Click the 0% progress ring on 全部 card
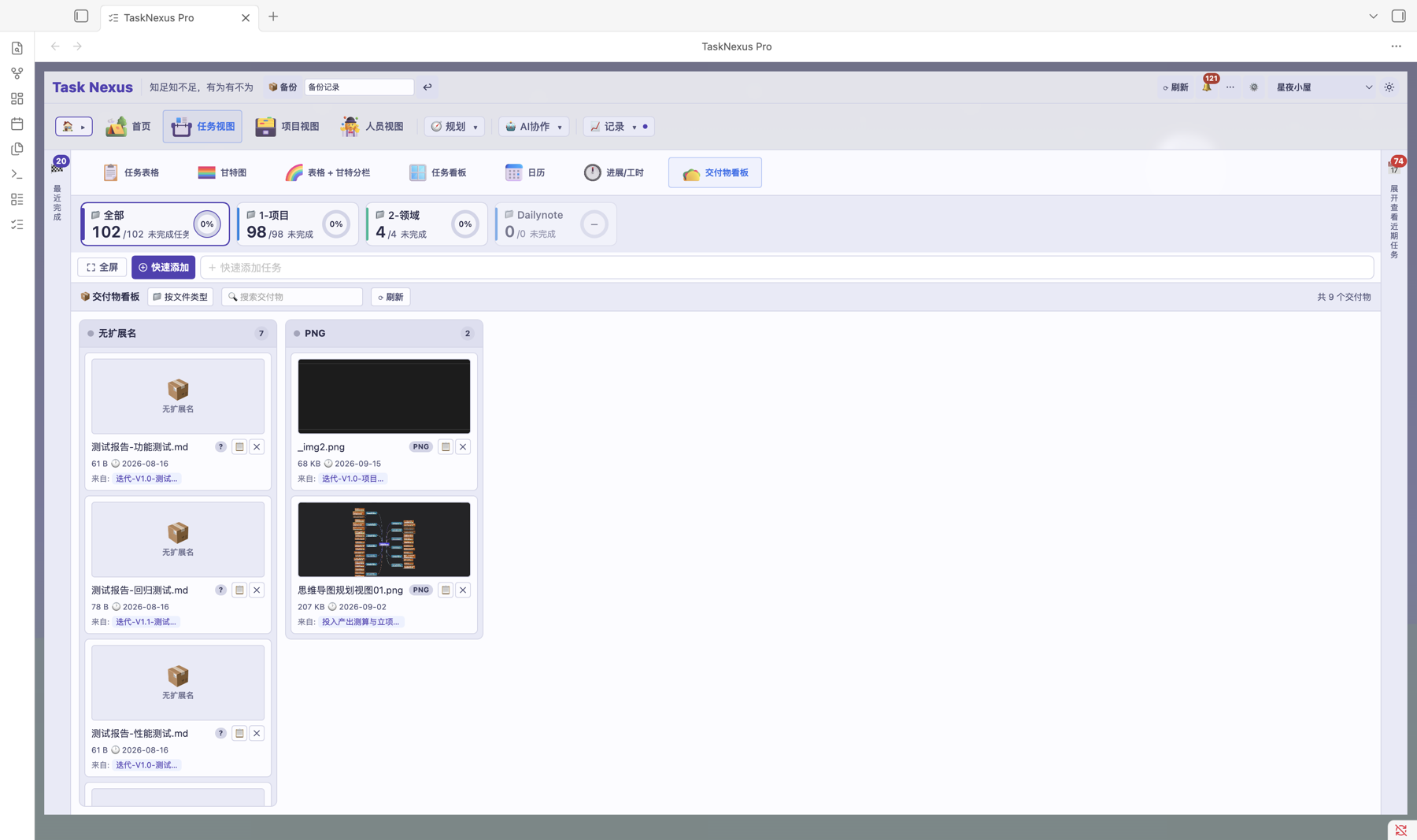This screenshot has width=1417, height=840. 207,224
